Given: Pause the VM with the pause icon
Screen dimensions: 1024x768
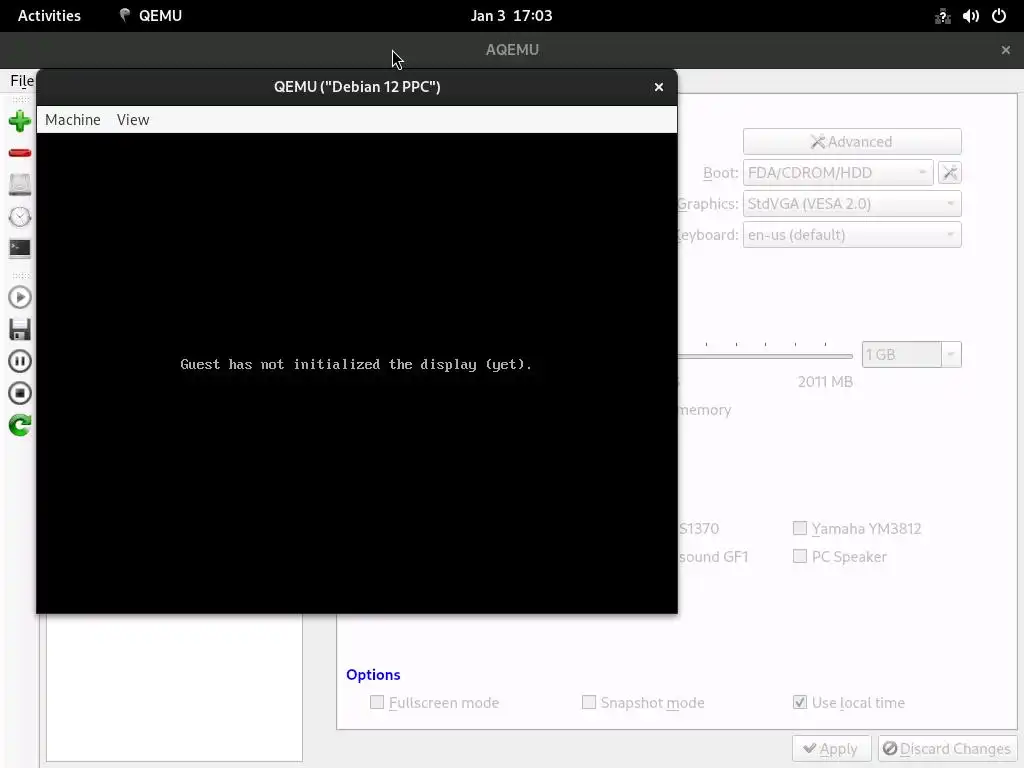Looking at the screenshot, I should pos(20,361).
